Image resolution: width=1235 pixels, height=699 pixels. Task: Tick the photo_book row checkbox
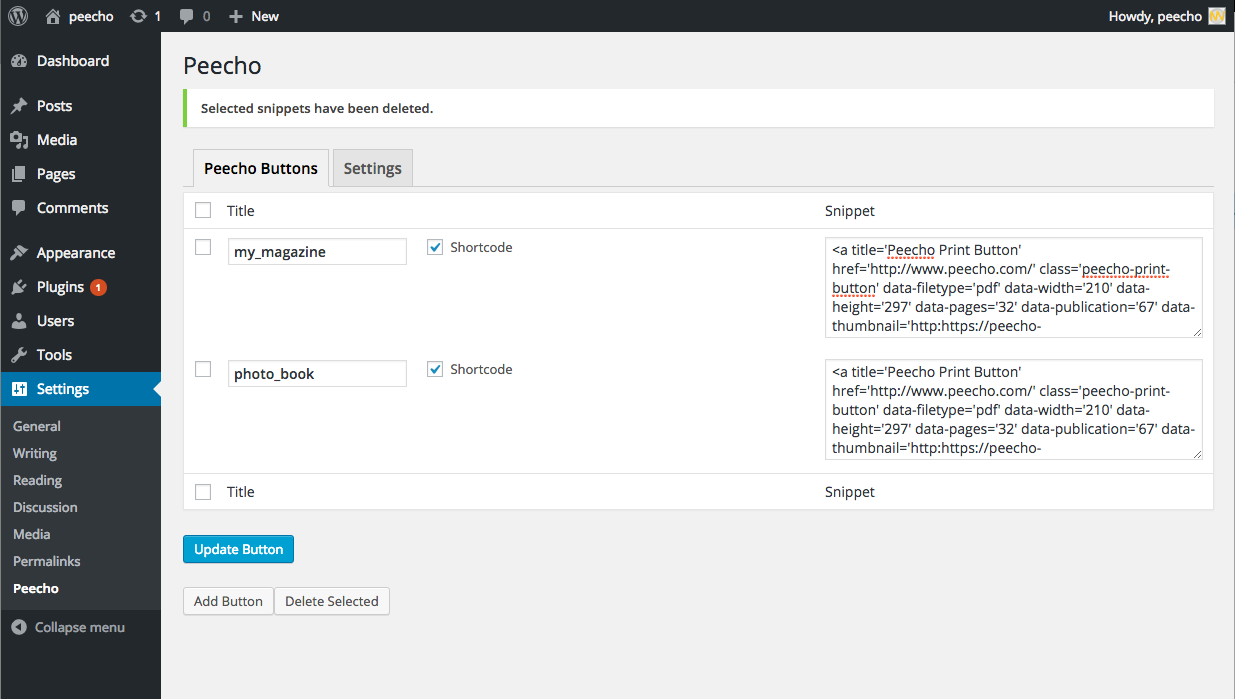[203, 369]
